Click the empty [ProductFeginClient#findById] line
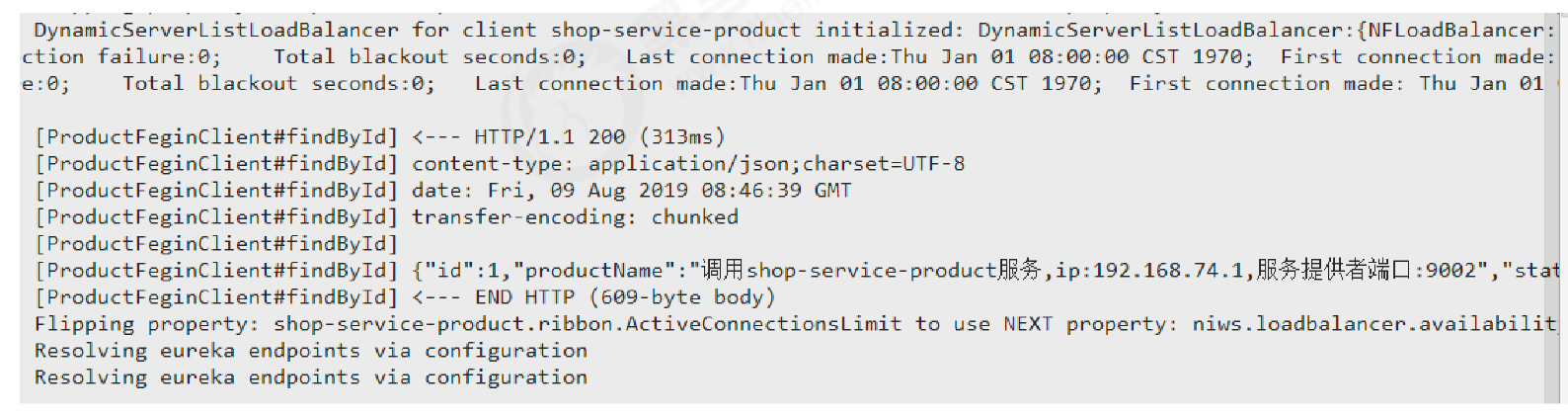This screenshot has width=1568, height=415. coord(216,243)
